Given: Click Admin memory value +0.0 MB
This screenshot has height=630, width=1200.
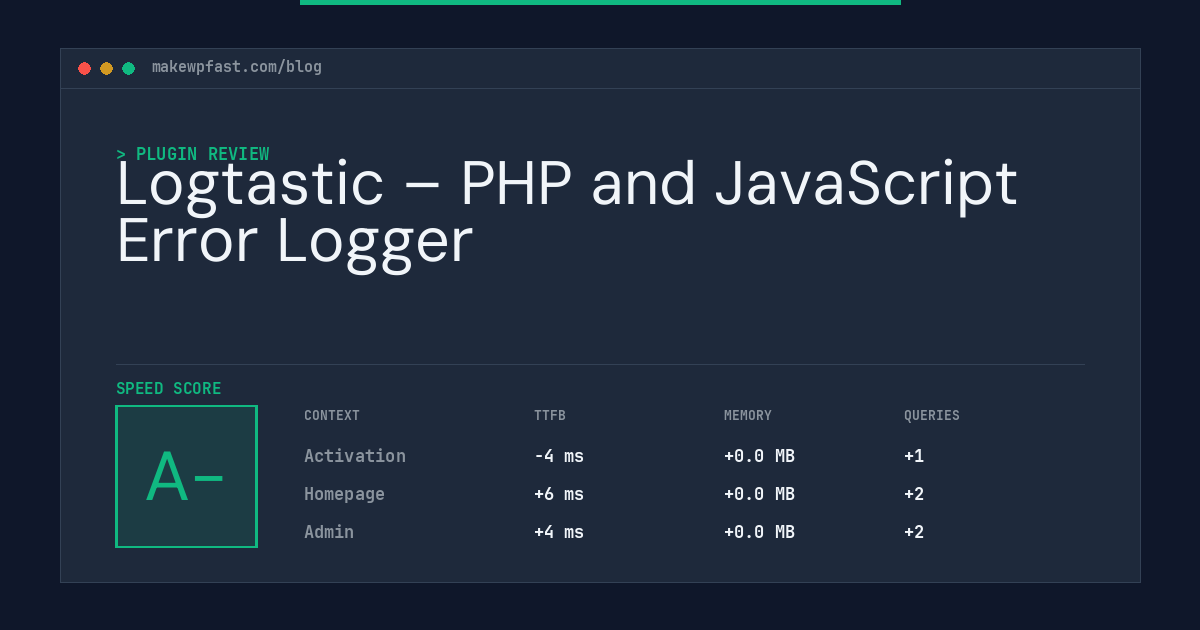Looking at the screenshot, I should pos(759,532).
